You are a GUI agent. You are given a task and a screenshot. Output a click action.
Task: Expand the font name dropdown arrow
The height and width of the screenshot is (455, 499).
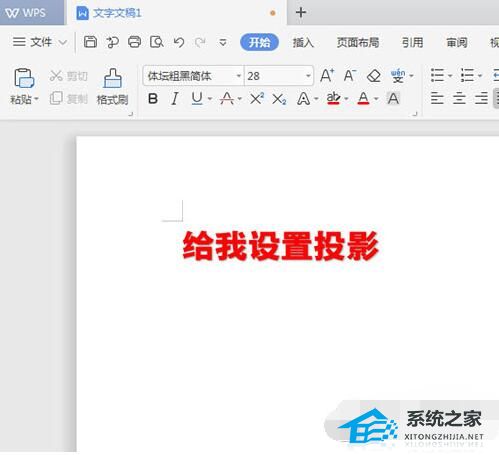coord(239,76)
